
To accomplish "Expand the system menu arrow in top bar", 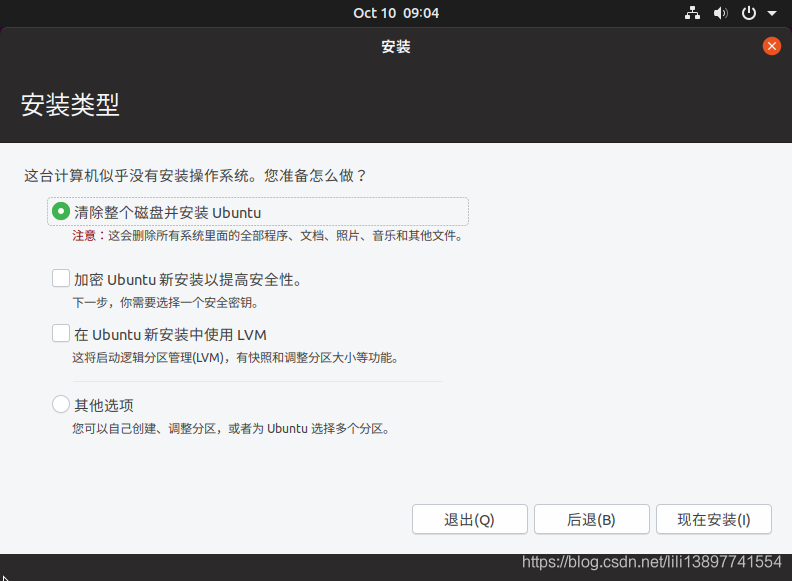I will 772,13.
